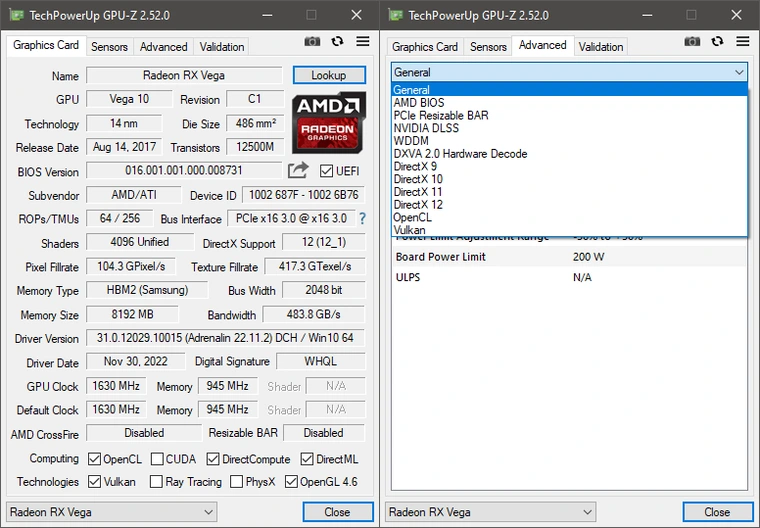The width and height of the screenshot is (760, 528).
Task: Click the AMD CrossFire Disabled field
Action: [x=144, y=433]
